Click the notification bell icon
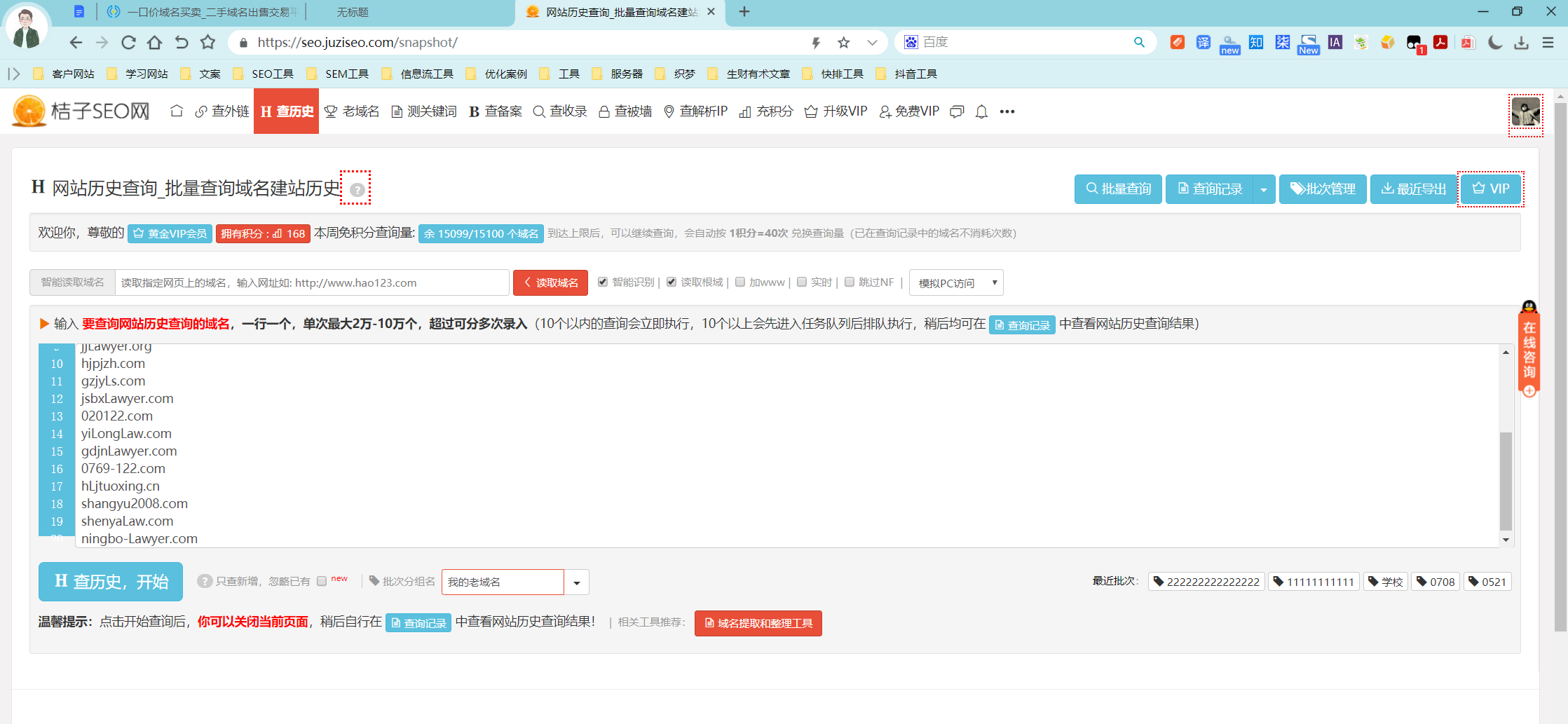 pos(981,111)
